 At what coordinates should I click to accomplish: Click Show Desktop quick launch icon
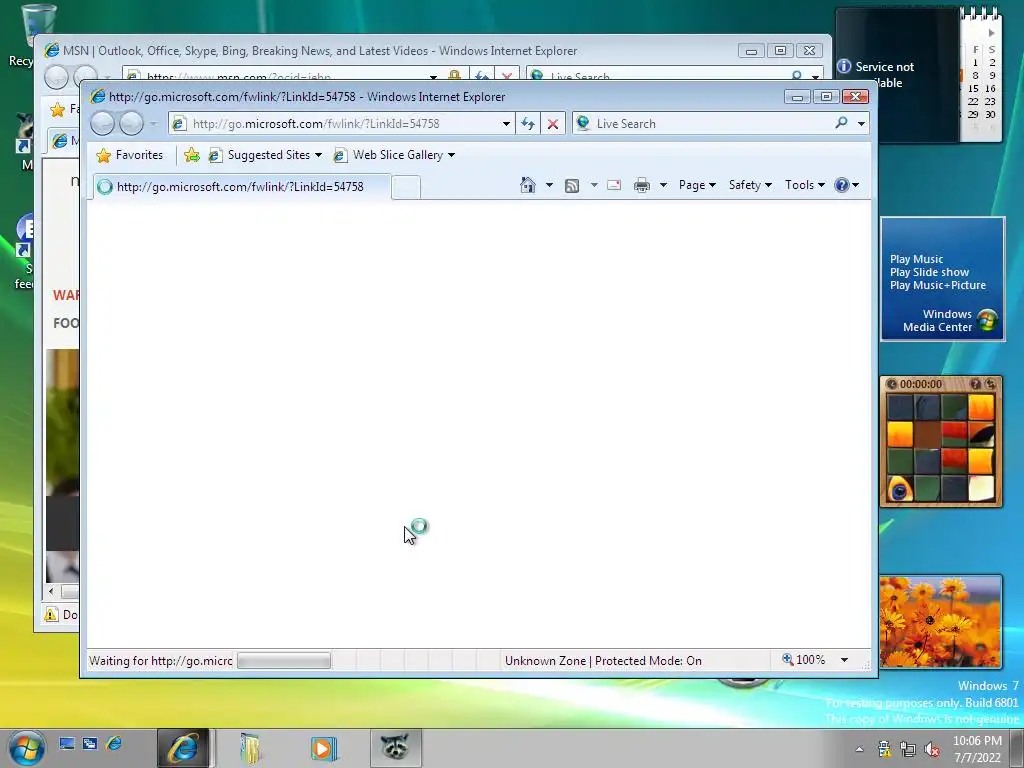pos(67,743)
